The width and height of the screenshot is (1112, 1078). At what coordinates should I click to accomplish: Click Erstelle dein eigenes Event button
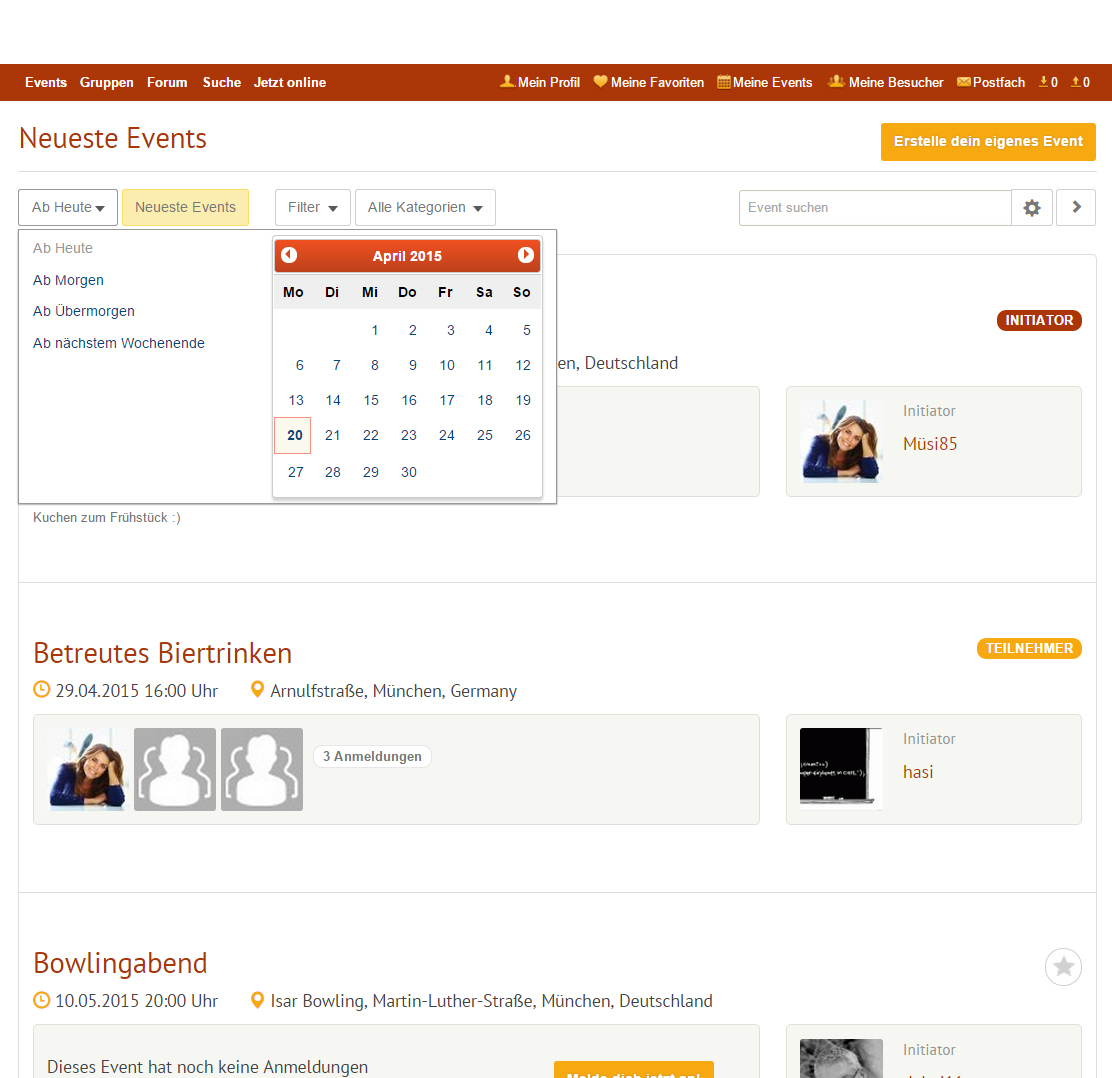pos(988,142)
